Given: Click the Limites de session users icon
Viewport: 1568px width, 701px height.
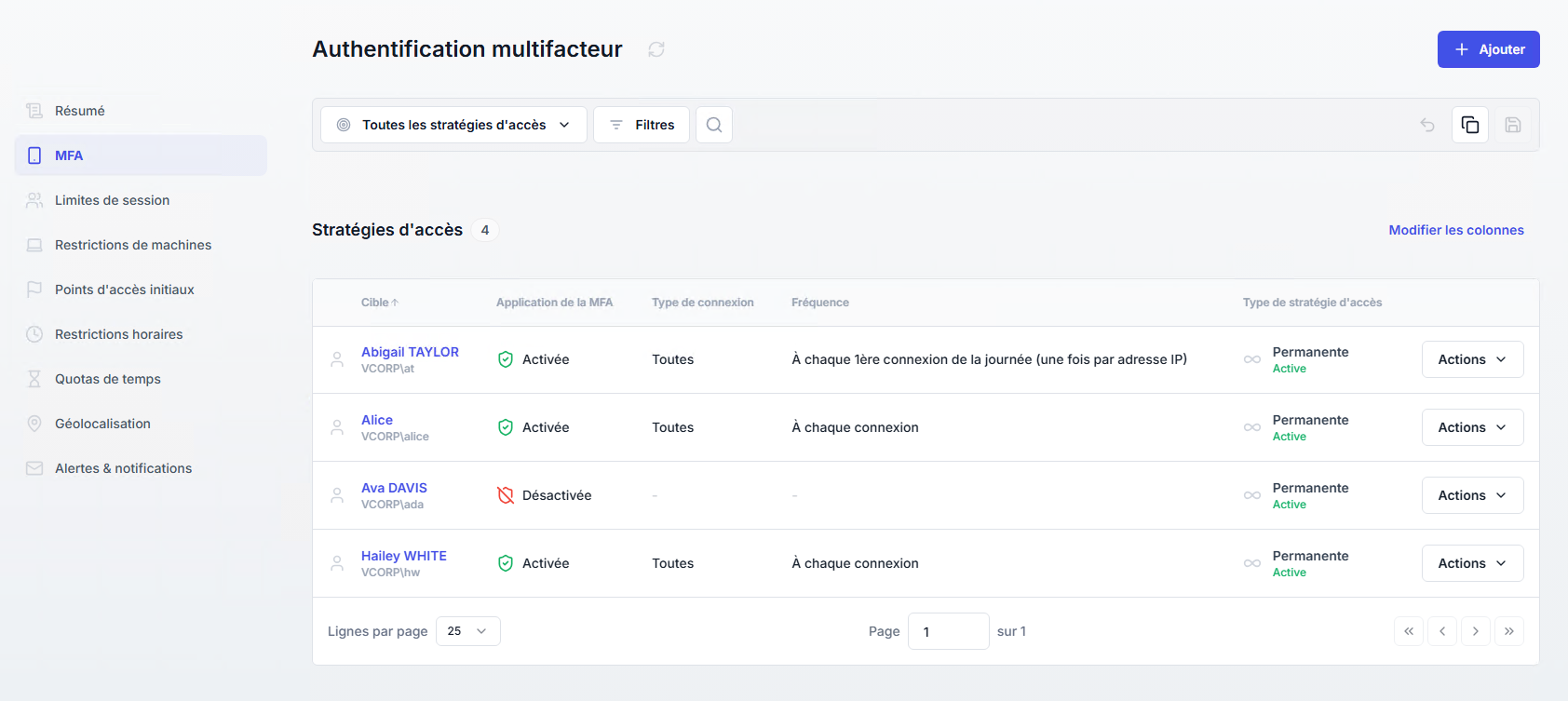Looking at the screenshot, I should 34,200.
